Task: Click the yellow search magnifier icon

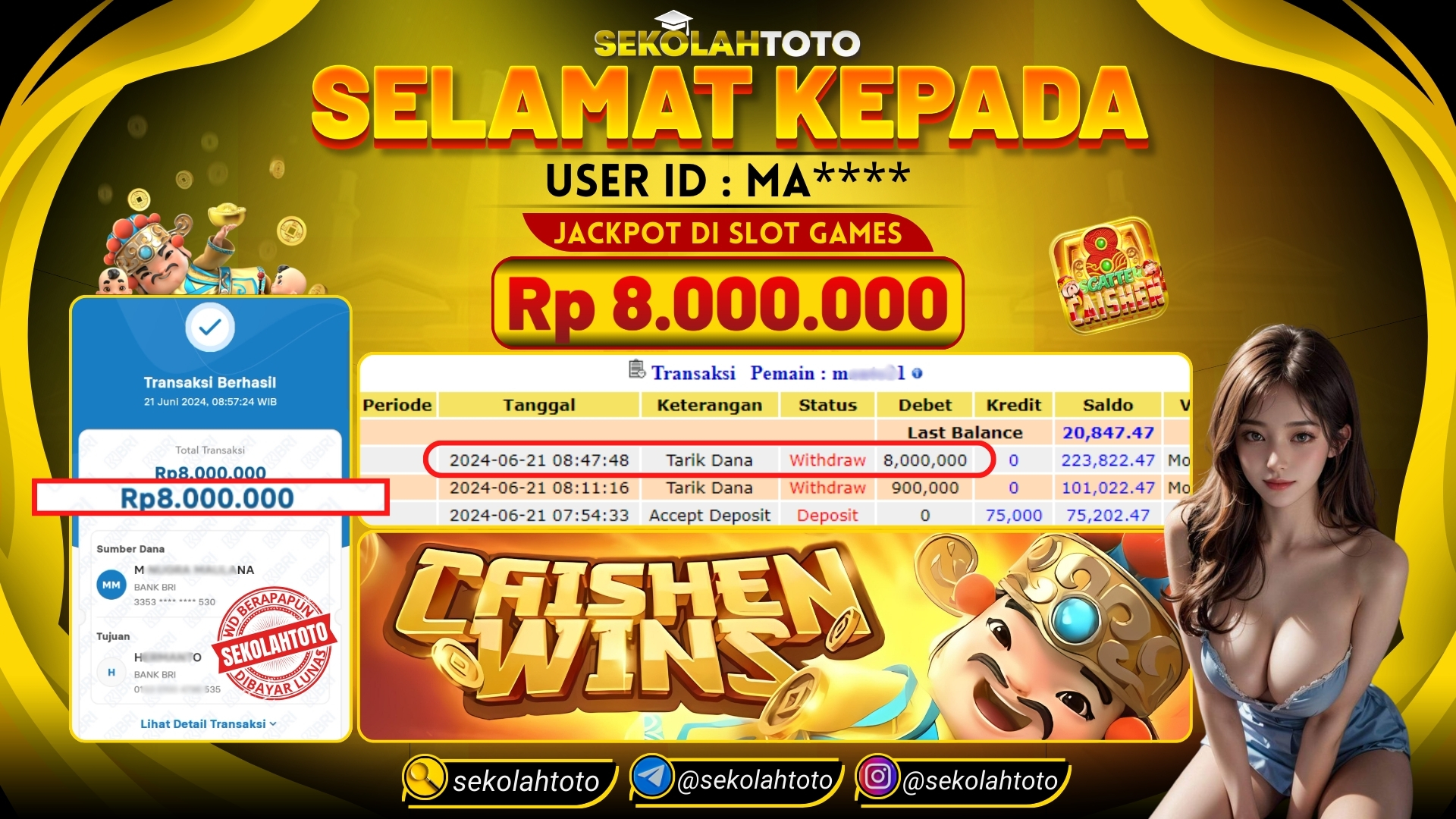Action: pyautogui.click(x=425, y=777)
